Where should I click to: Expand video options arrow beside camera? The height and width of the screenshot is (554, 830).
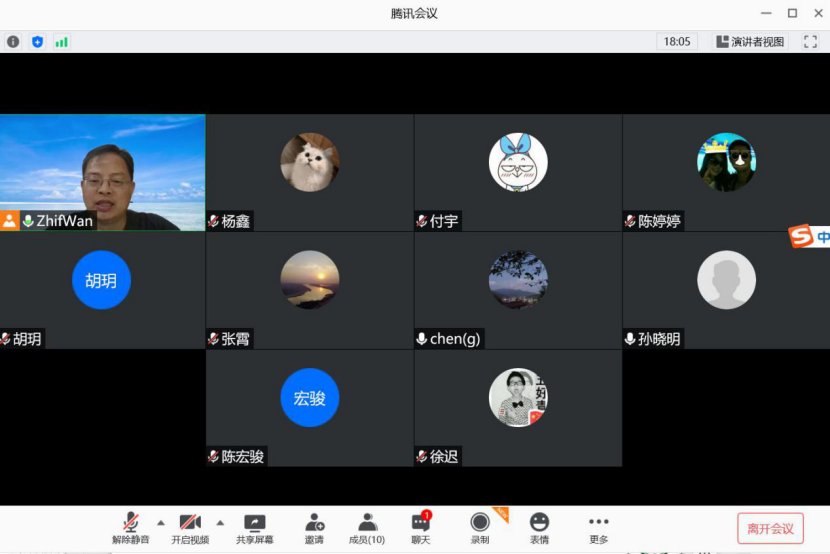pyautogui.click(x=220, y=522)
